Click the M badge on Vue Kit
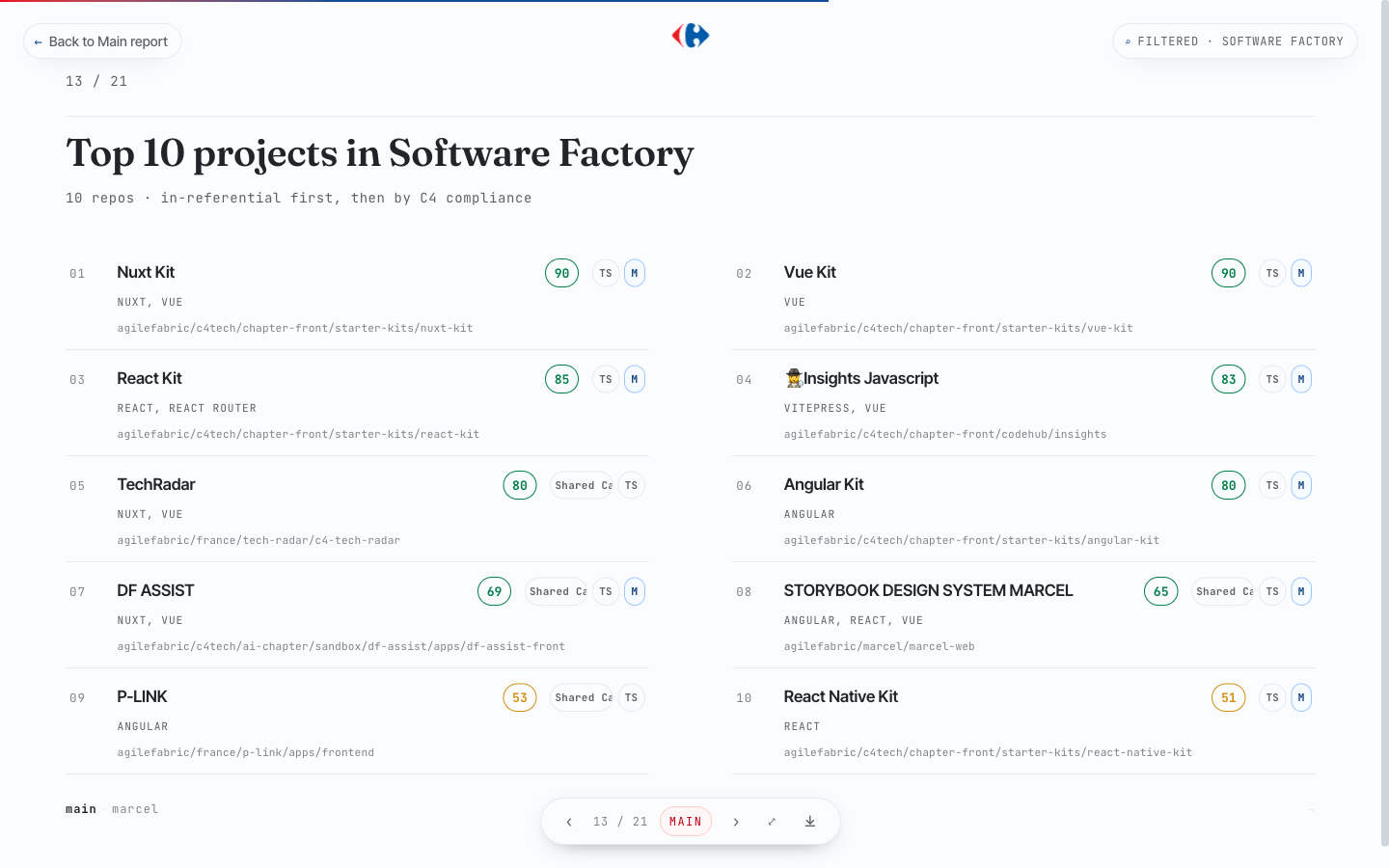This screenshot has height=868, width=1389. (1301, 273)
